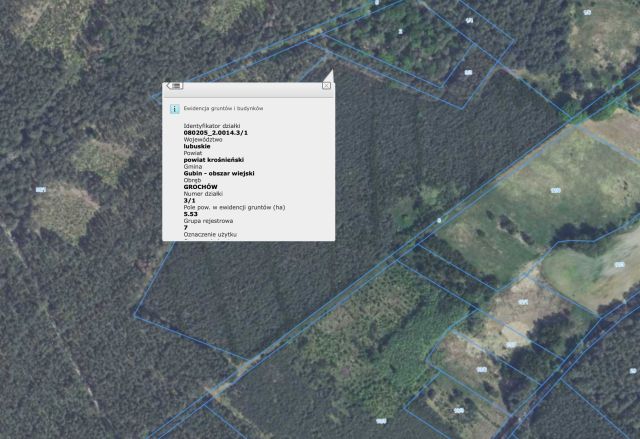
Task: Select the registry group value '7'
Action: [x=186, y=228]
